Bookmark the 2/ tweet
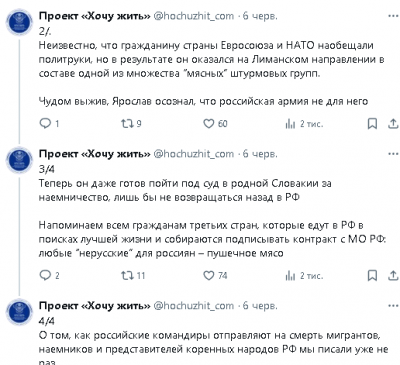This screenshot has width=400, height=365. [372, 124]
